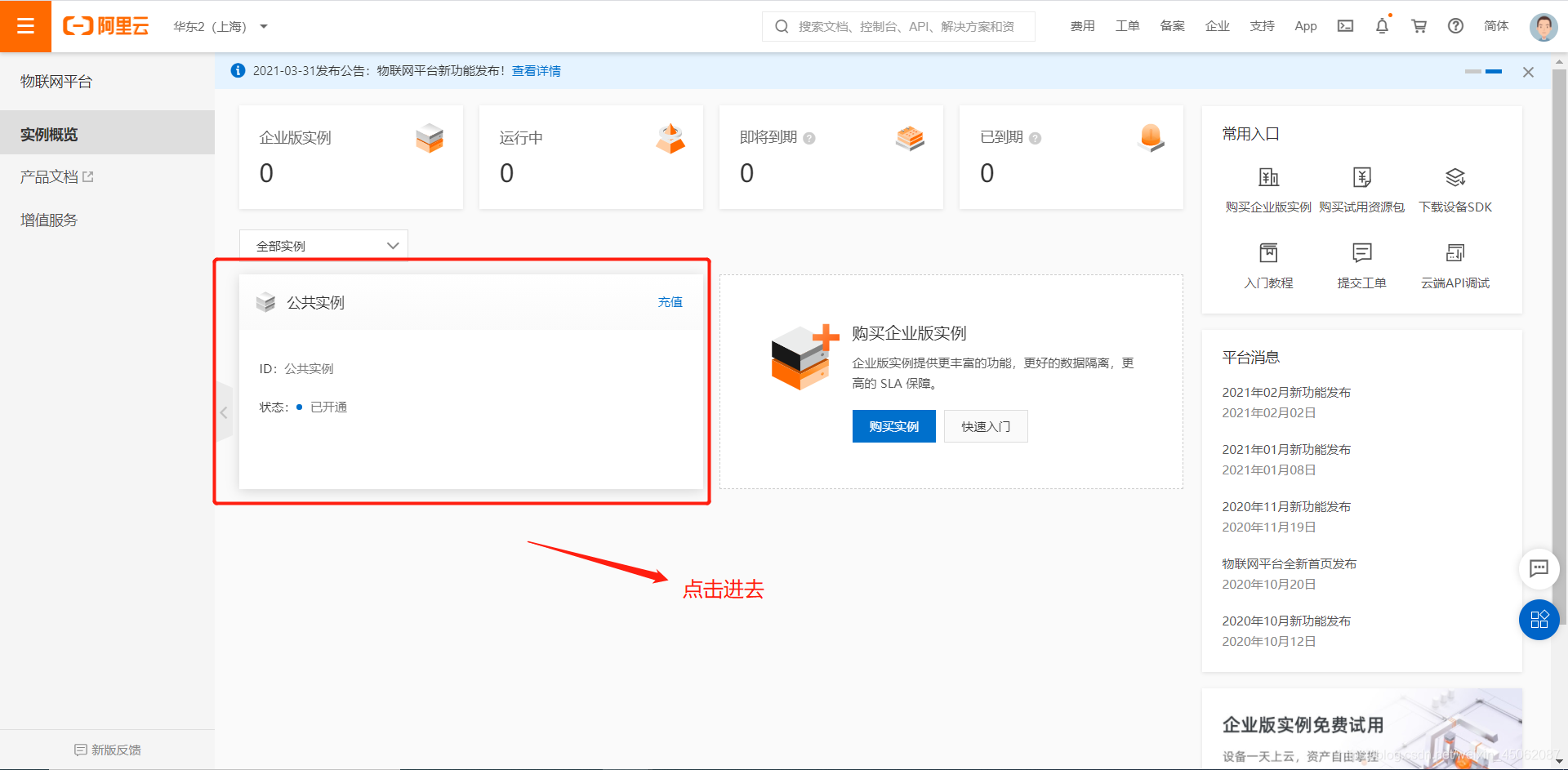Click the announcement info icon
This screenshot has height=770, width=1568.
(x=238, y=70)
